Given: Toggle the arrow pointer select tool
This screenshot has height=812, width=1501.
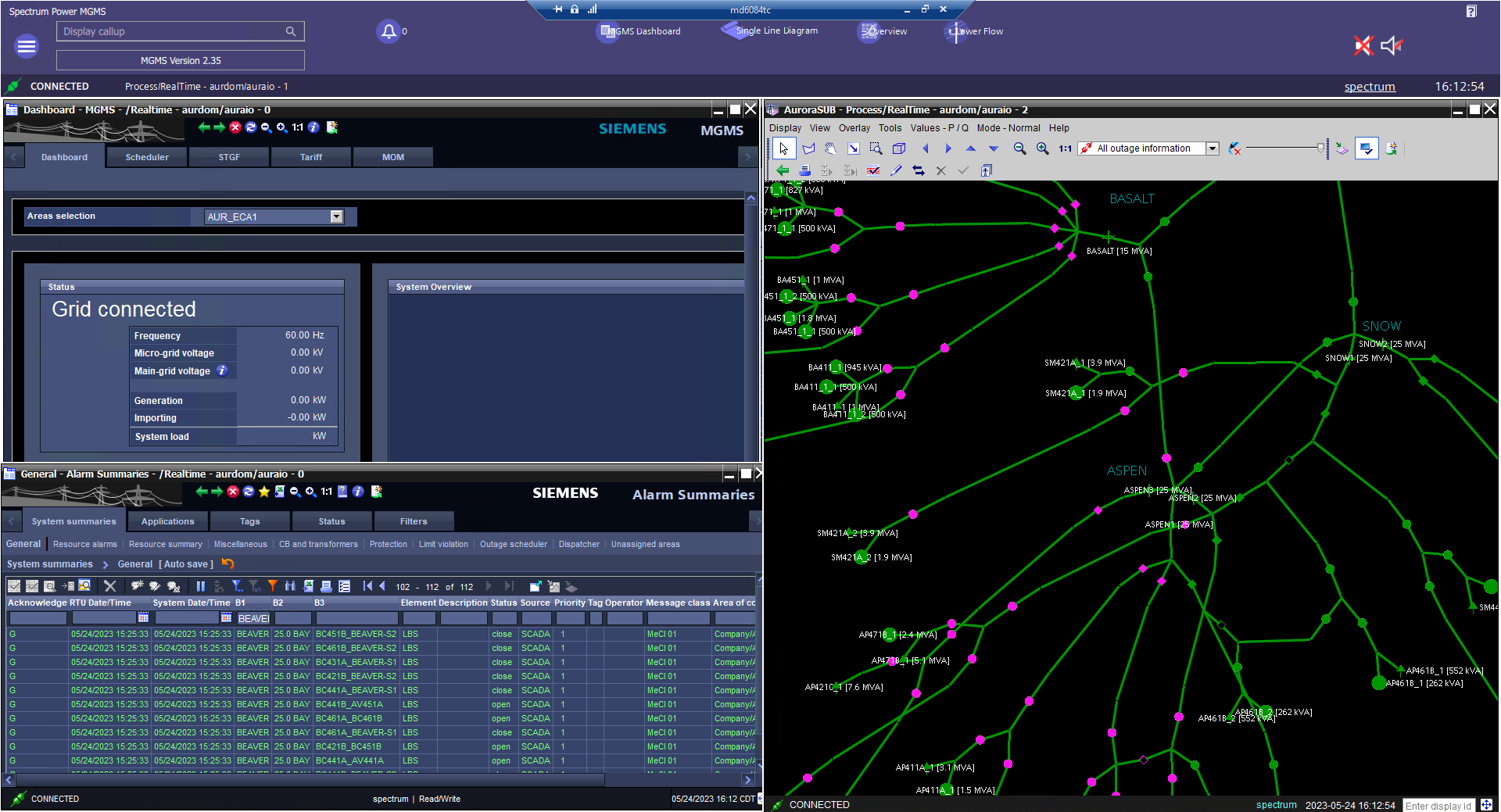Looking at the screenshot, I should (783, 148).
